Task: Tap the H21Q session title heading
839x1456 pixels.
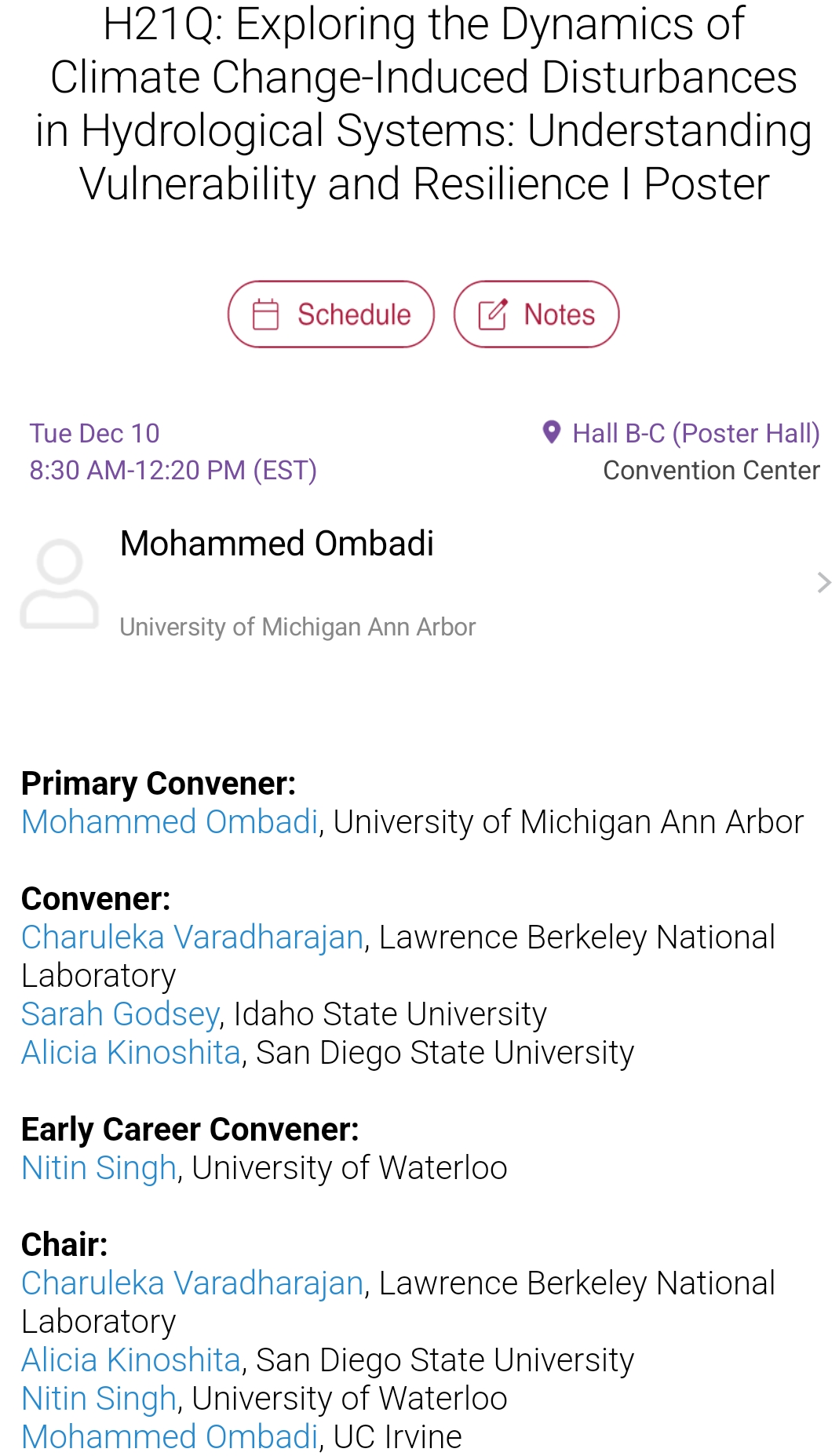Action: point(424,104)
